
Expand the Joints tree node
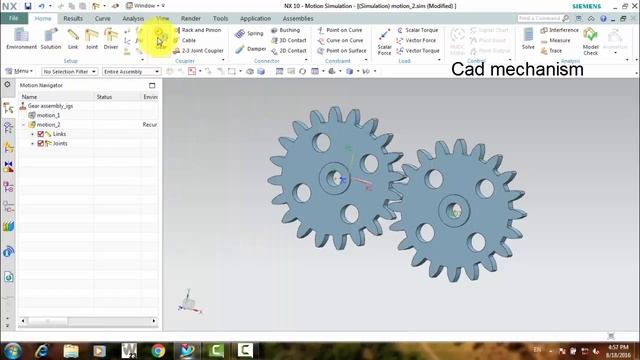(33, 143)
